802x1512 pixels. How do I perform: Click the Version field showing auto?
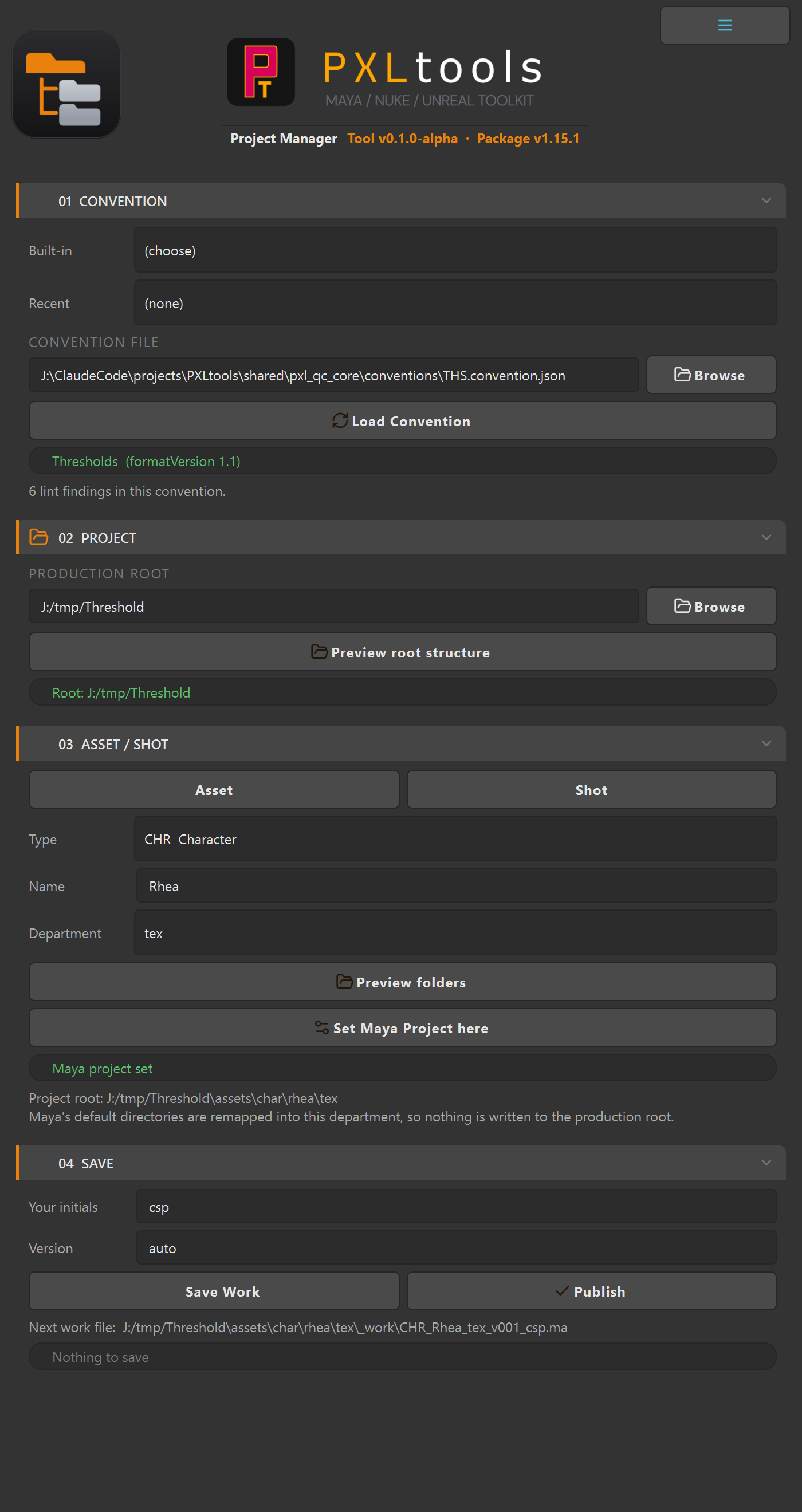(x=456, y=1248)
